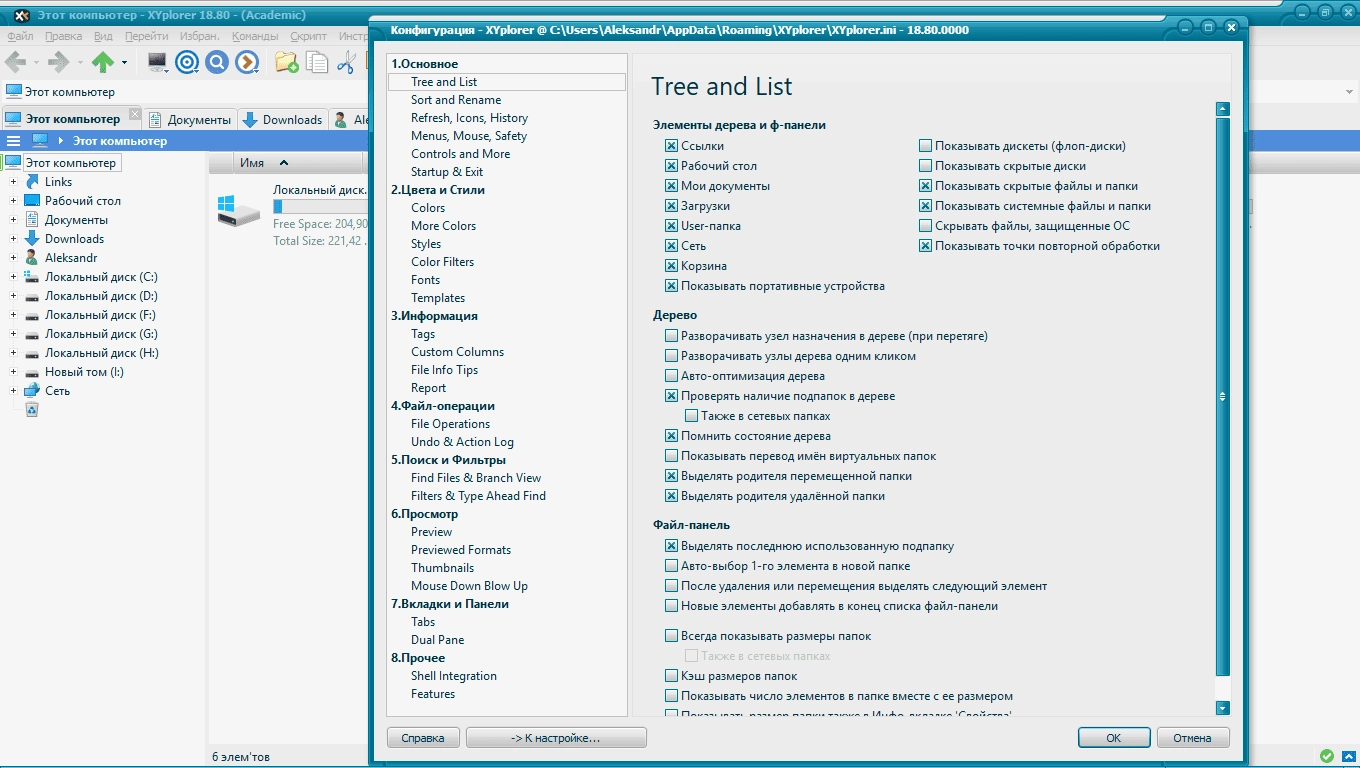
Task: Toggle the Корзина checkbox
Action: [x=671, y=266]
